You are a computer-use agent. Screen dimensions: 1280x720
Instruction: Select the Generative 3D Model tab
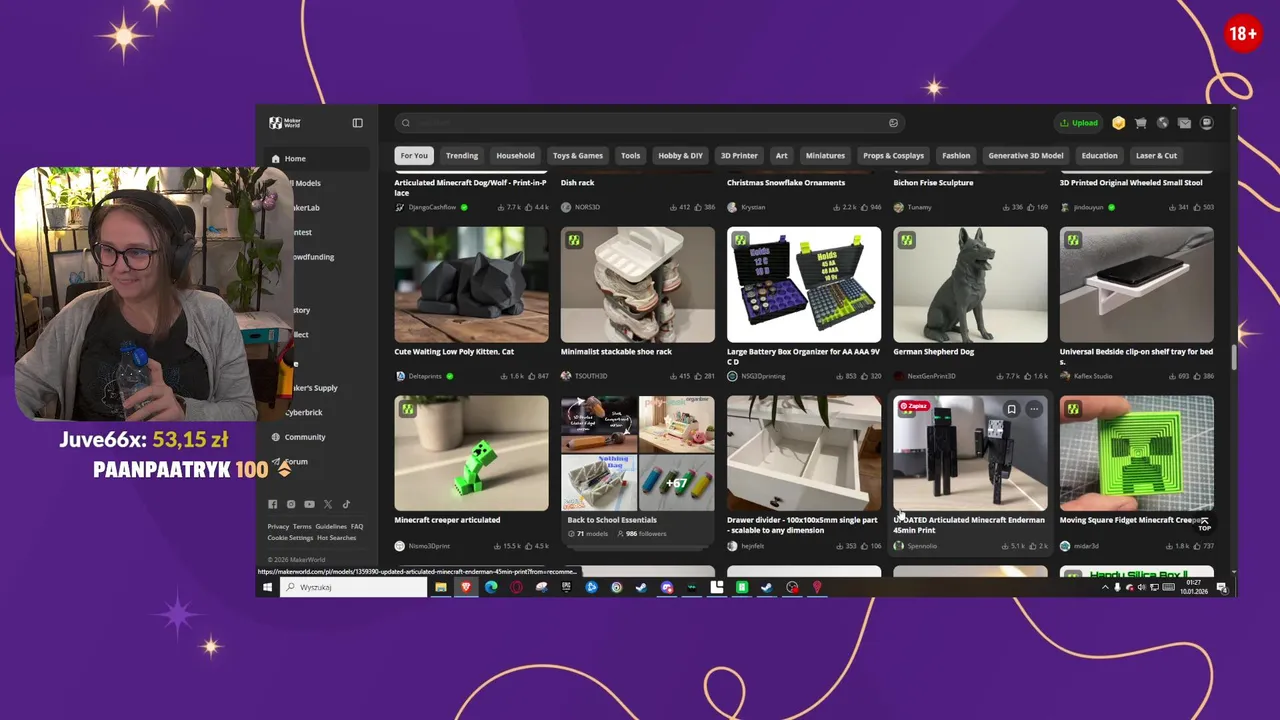pos(1026,155)
